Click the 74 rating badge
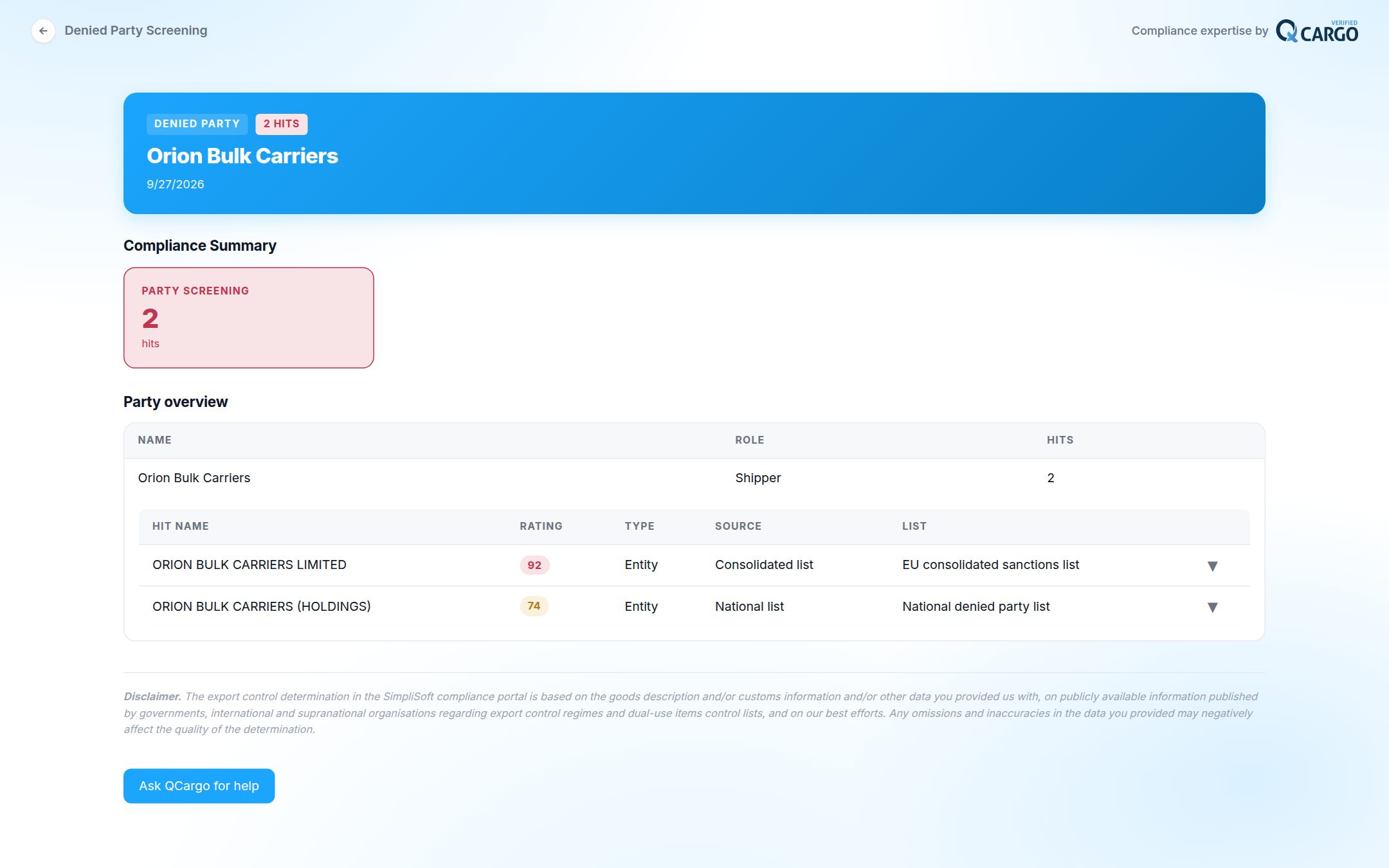 534,606
